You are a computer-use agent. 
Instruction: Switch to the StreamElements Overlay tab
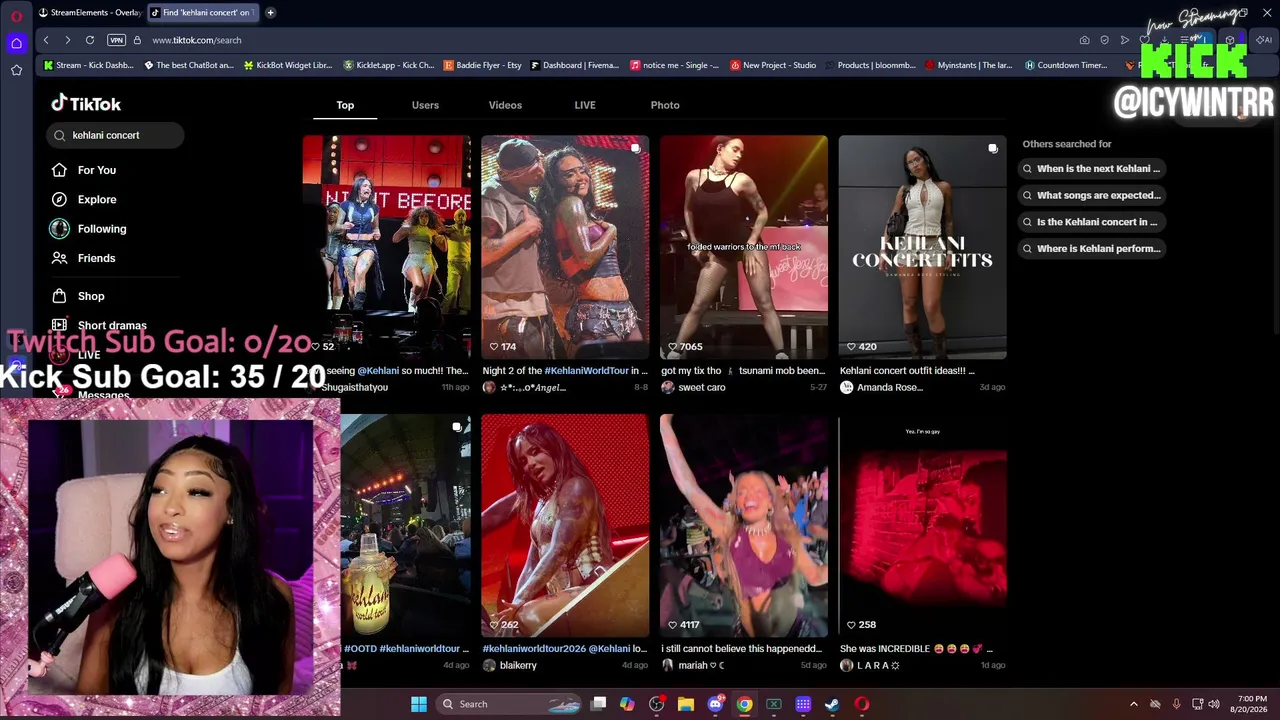click(x=90, y=13)
